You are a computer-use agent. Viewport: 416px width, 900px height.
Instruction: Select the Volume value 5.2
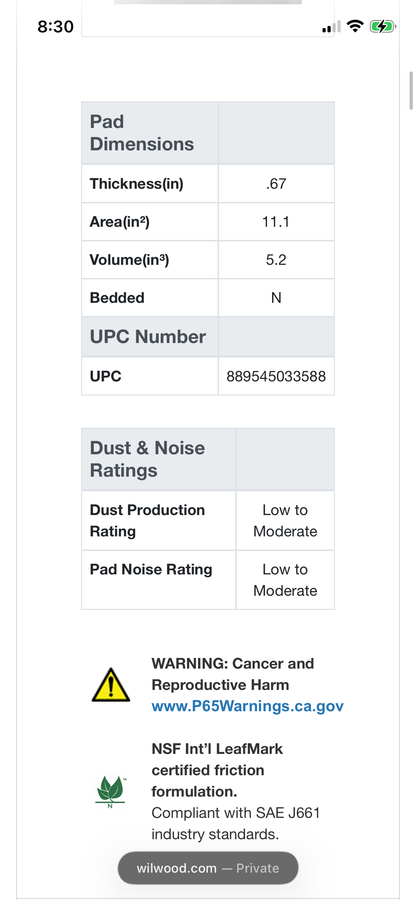coord(276,260)
